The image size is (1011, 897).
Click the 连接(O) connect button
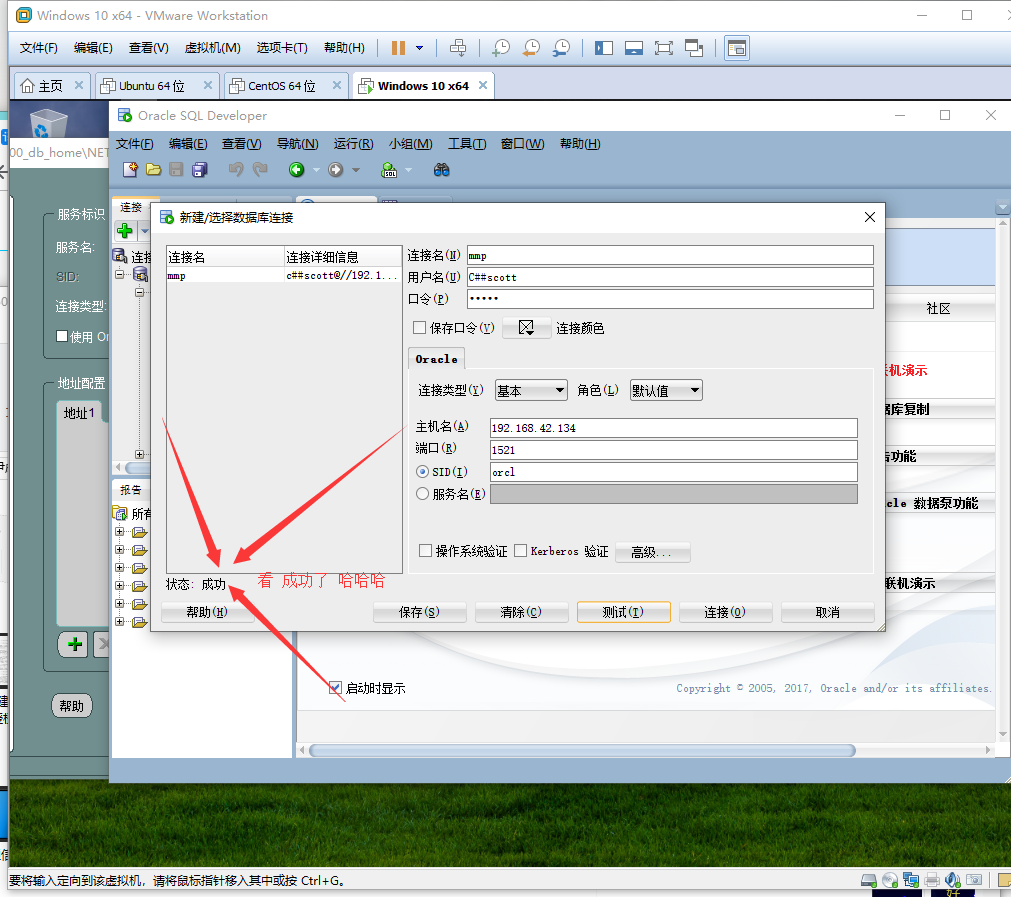pos(725,612)
